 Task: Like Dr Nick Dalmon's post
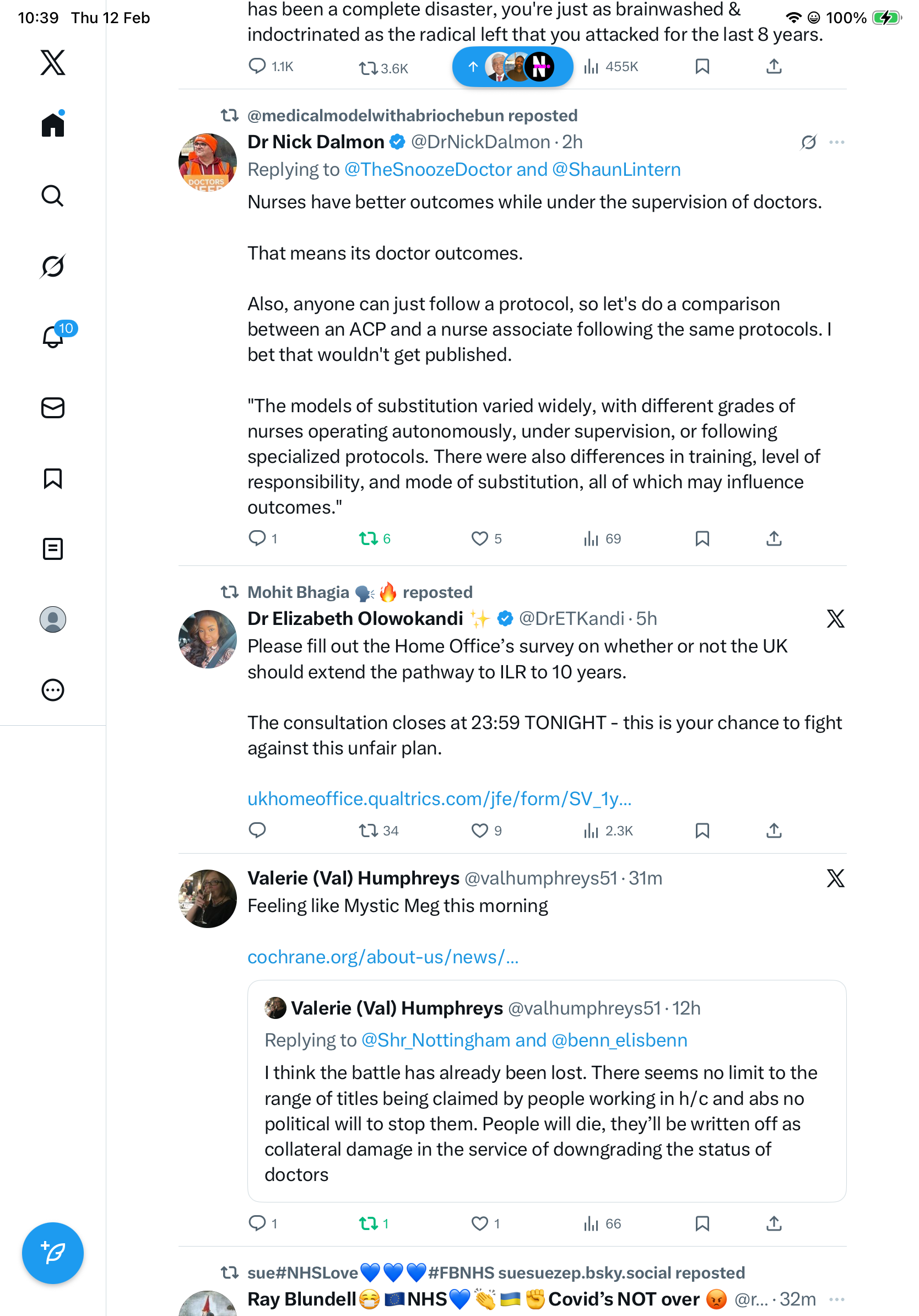pyautogui.click(x=479, y=539)
